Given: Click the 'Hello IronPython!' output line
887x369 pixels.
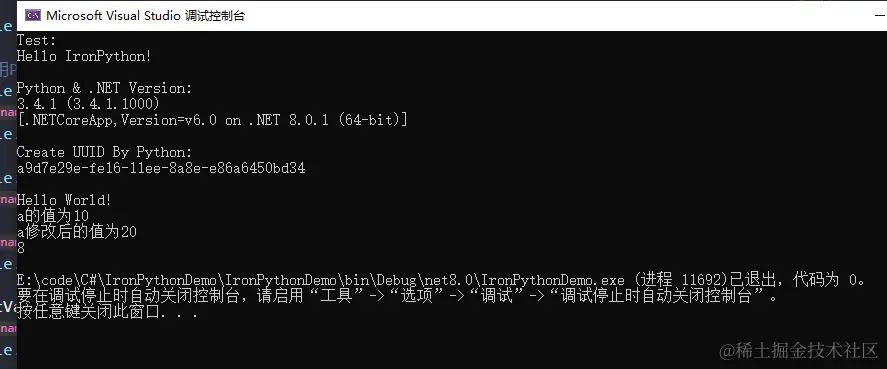Looking at the screenshot, I should click(x=84, y=56).
